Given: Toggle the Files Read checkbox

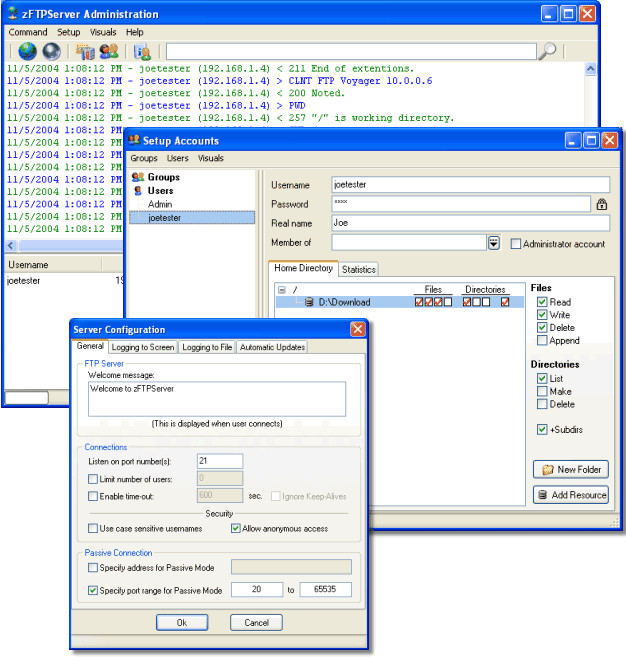Looking at the screenshot, I should pos(542,302).
